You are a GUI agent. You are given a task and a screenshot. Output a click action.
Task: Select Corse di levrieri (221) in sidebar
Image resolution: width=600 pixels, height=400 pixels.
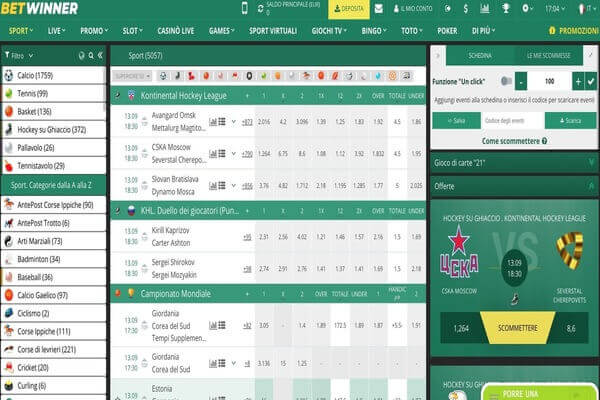pyautogui.click(x=54, y=349)
